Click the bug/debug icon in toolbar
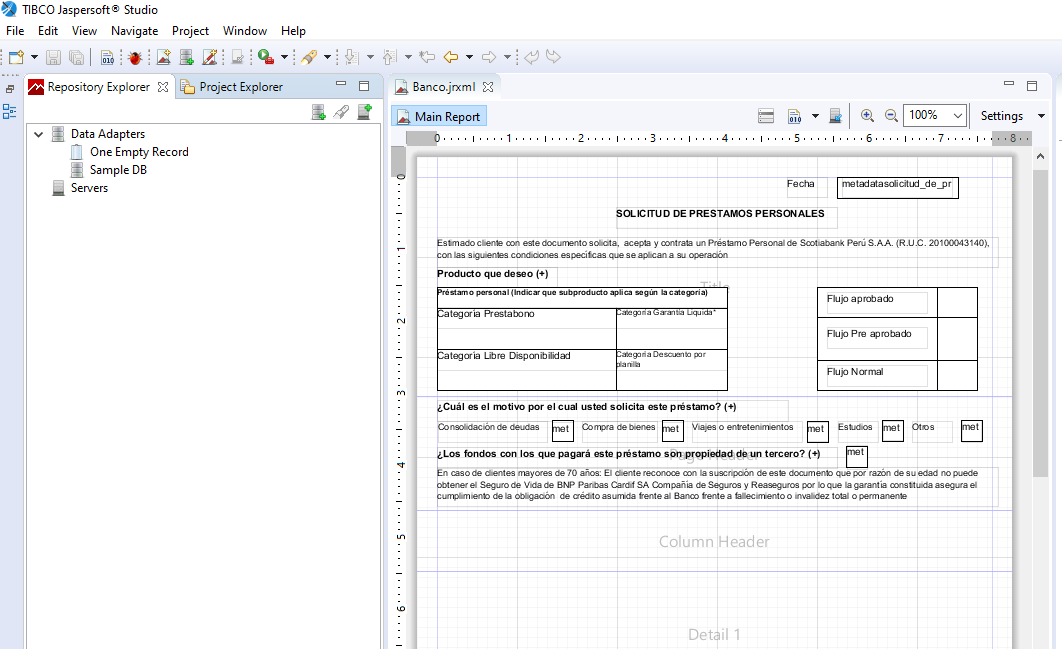Screen dimensions: 1062x649 134,58
